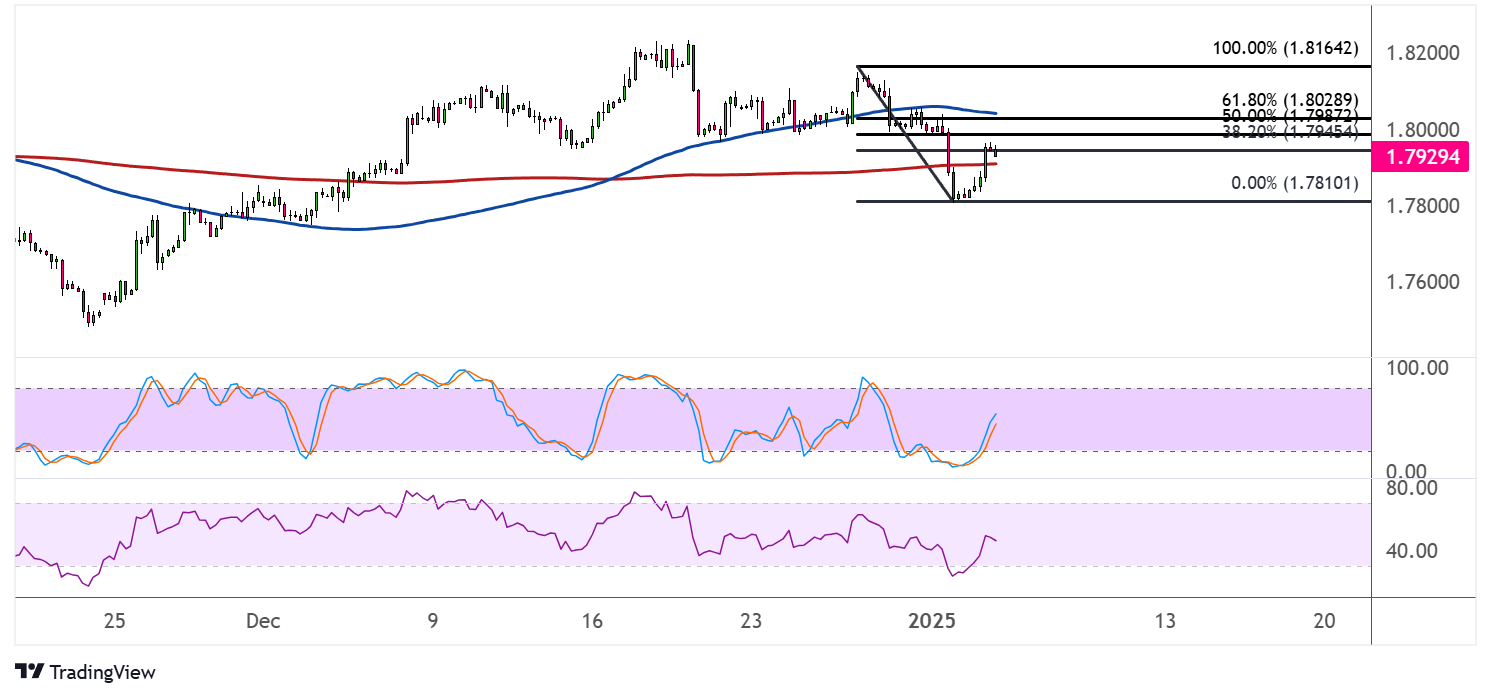This screenshot has height=698, width=1491.
Task: Click the 25 date on time axis
Action: 114,621
